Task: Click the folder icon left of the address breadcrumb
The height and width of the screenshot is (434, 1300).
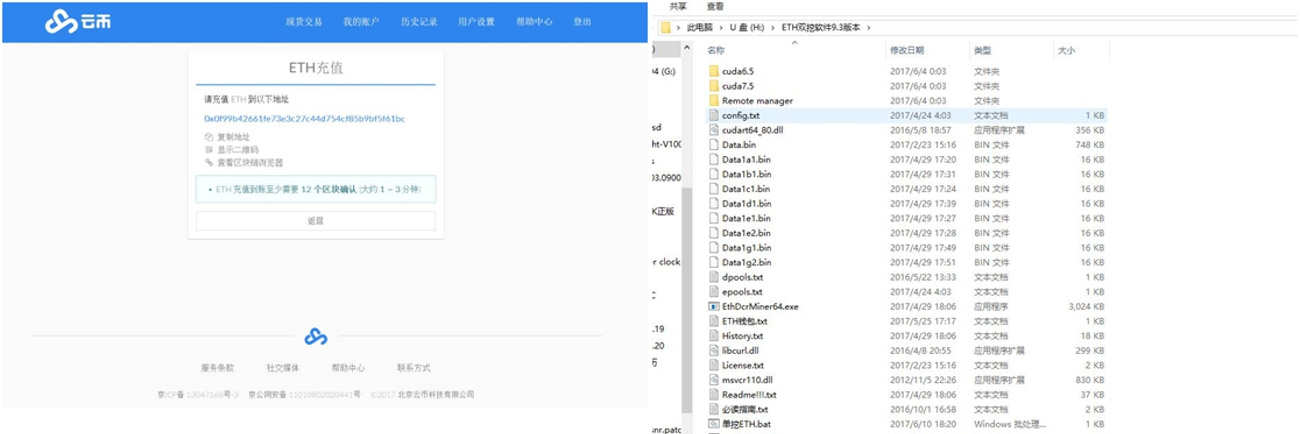Action: click(666, 28)
